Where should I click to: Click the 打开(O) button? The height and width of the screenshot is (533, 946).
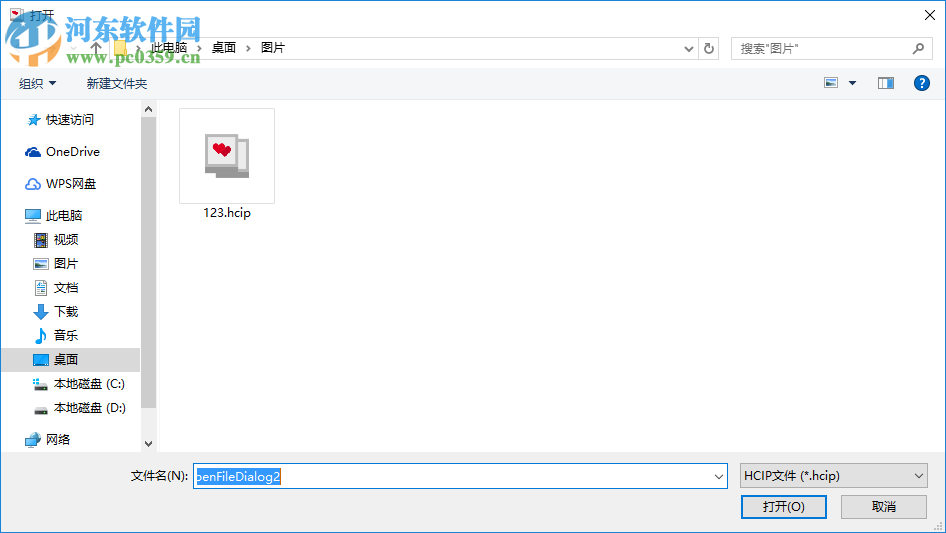click(x=784, y=506)
